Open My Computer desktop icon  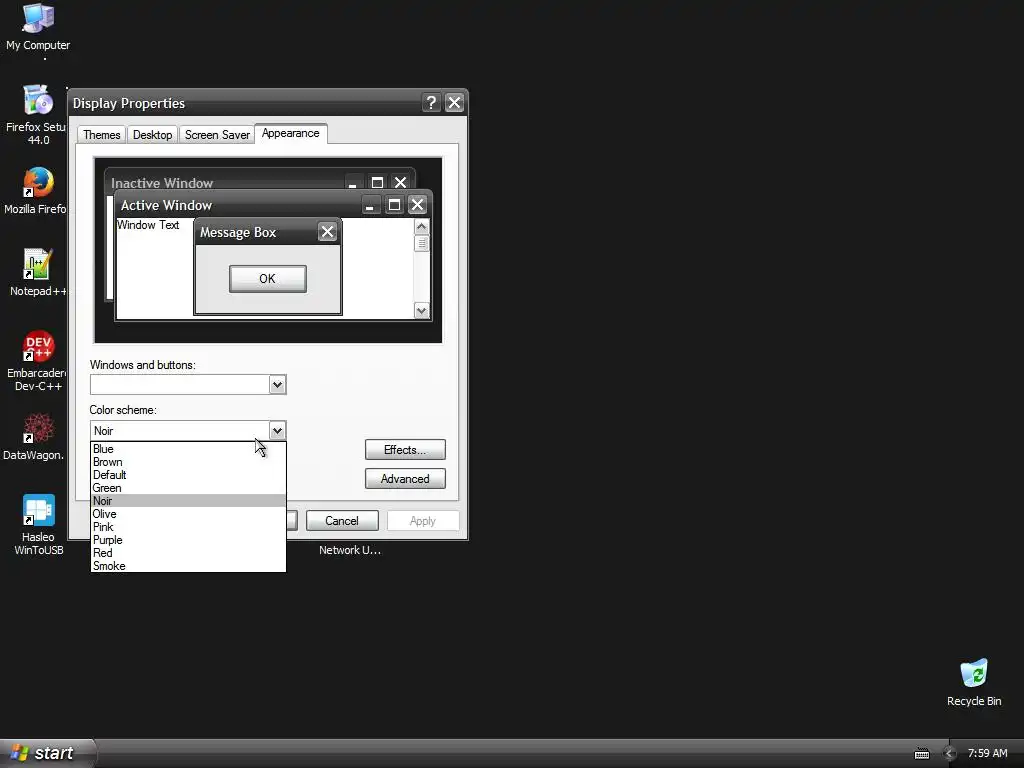(x=38, y=27)
